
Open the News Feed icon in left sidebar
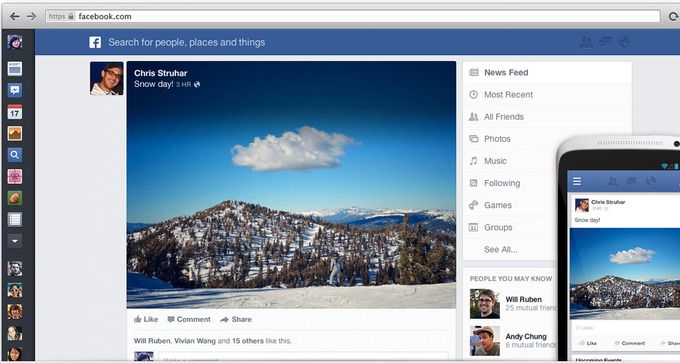tap(15, 69)
